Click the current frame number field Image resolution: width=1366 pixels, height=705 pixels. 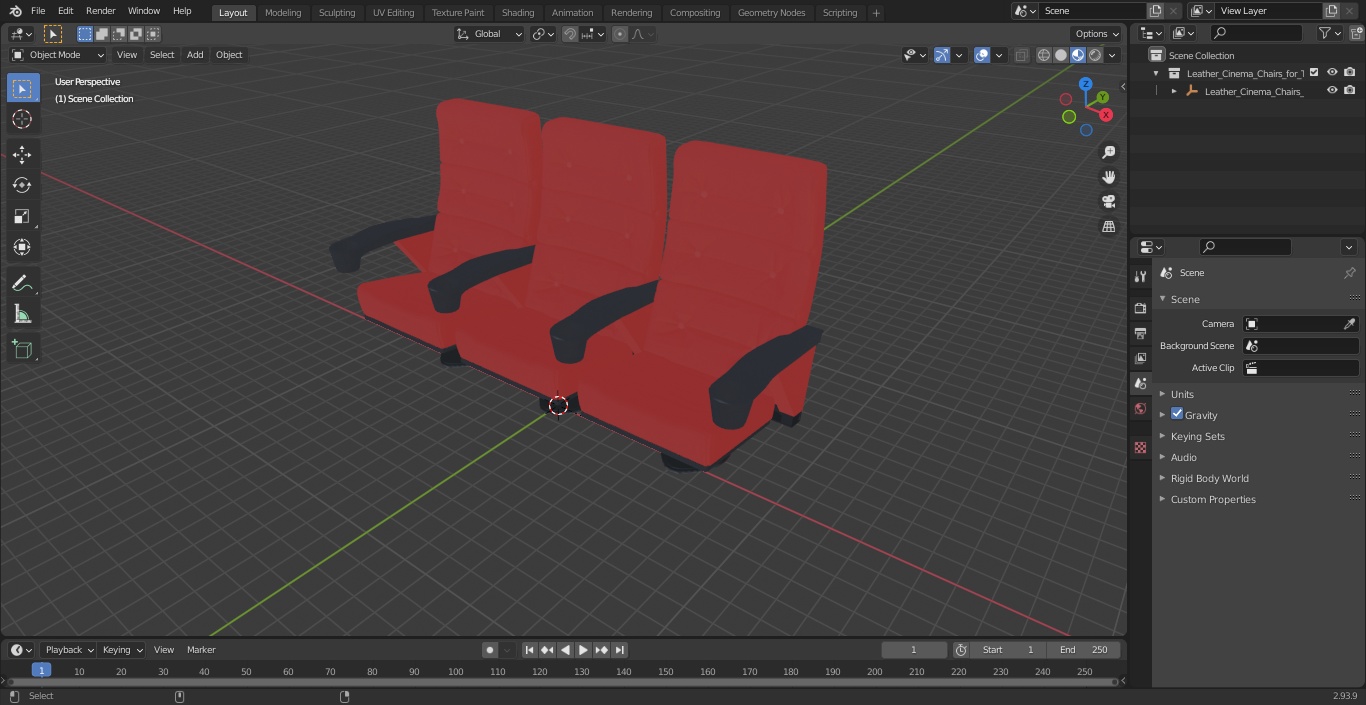pos(914,650)
